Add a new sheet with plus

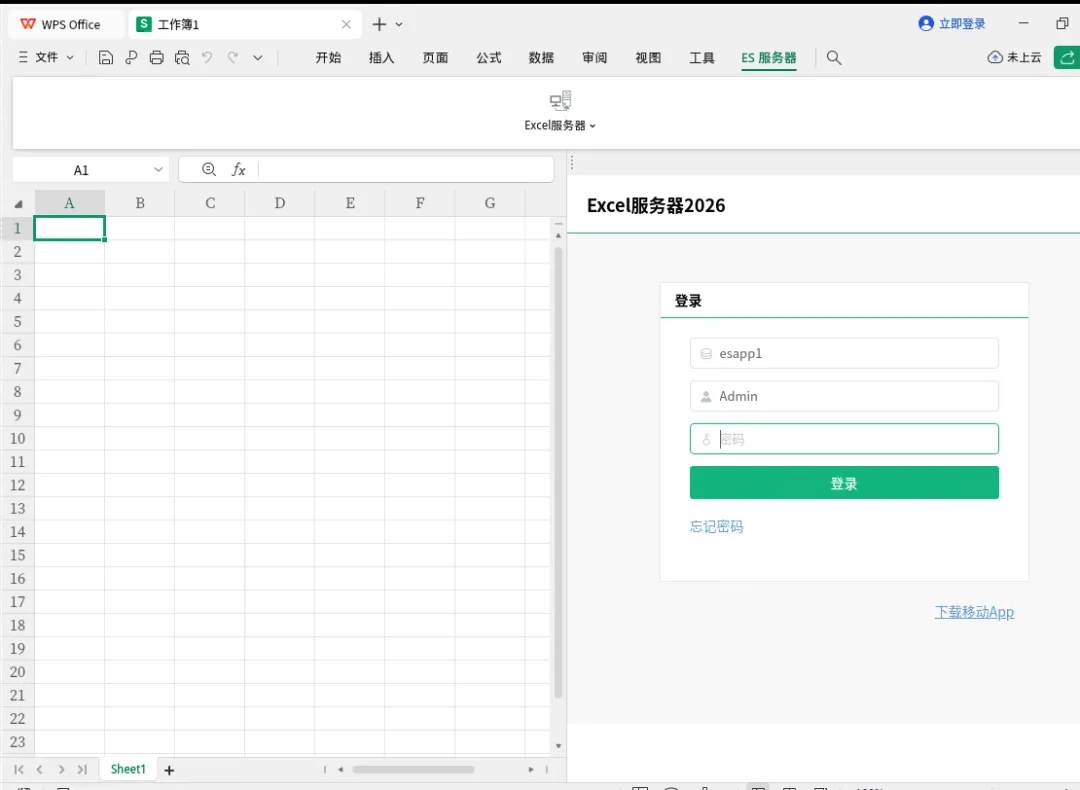pos(169,770)
